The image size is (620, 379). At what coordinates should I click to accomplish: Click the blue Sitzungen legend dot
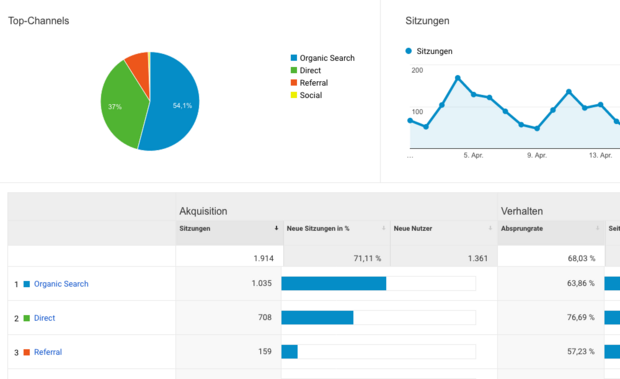pos(408,51)
